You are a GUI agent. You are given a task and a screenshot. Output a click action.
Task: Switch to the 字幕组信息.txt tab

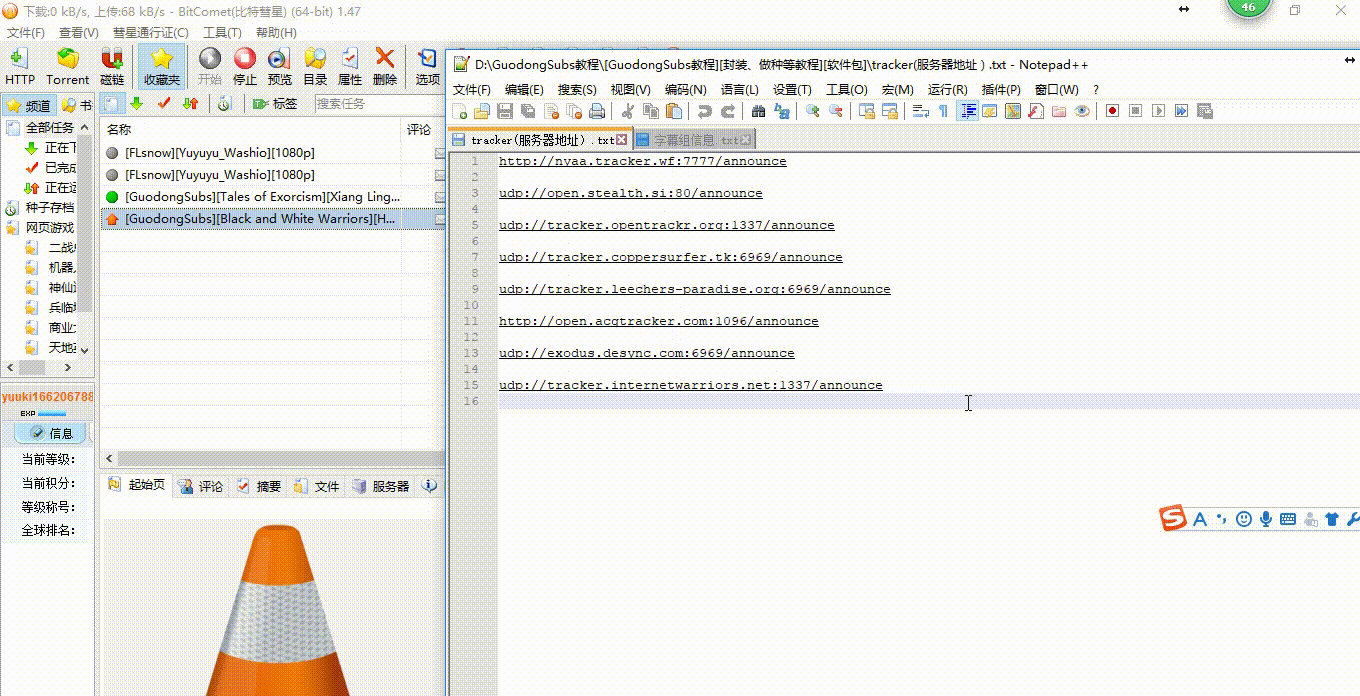click(693, 140)
